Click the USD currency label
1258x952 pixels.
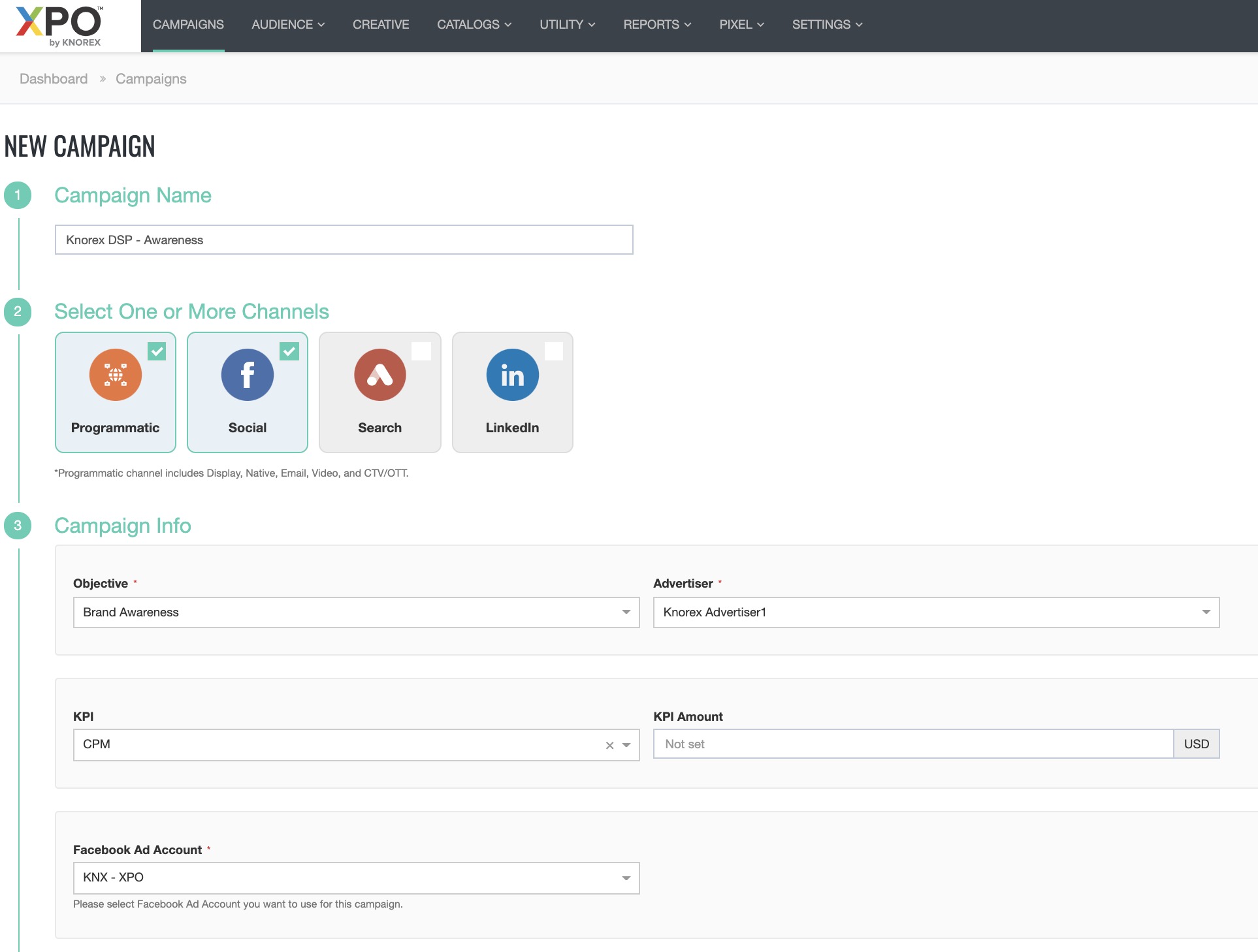point(1197,744)
